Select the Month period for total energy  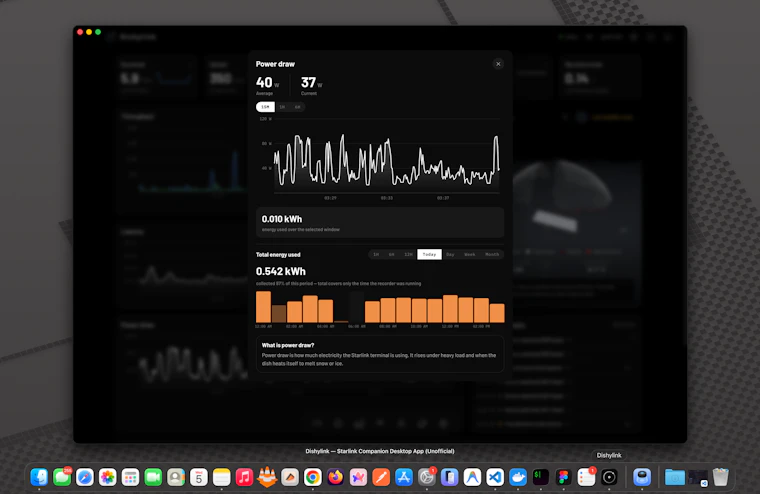click(492, 255)
